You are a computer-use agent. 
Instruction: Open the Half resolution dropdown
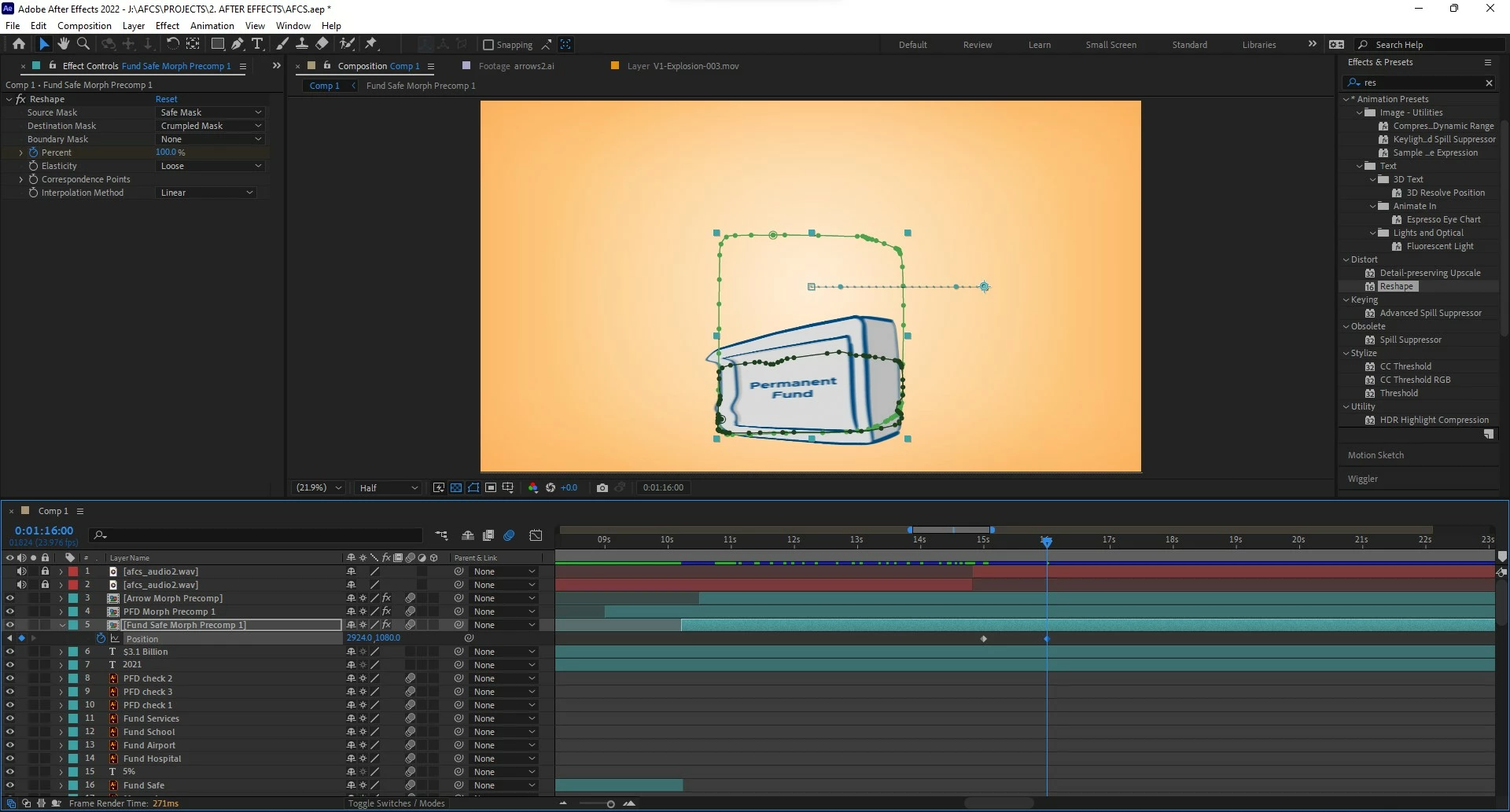pyautogui.click(x=389, y=488)
